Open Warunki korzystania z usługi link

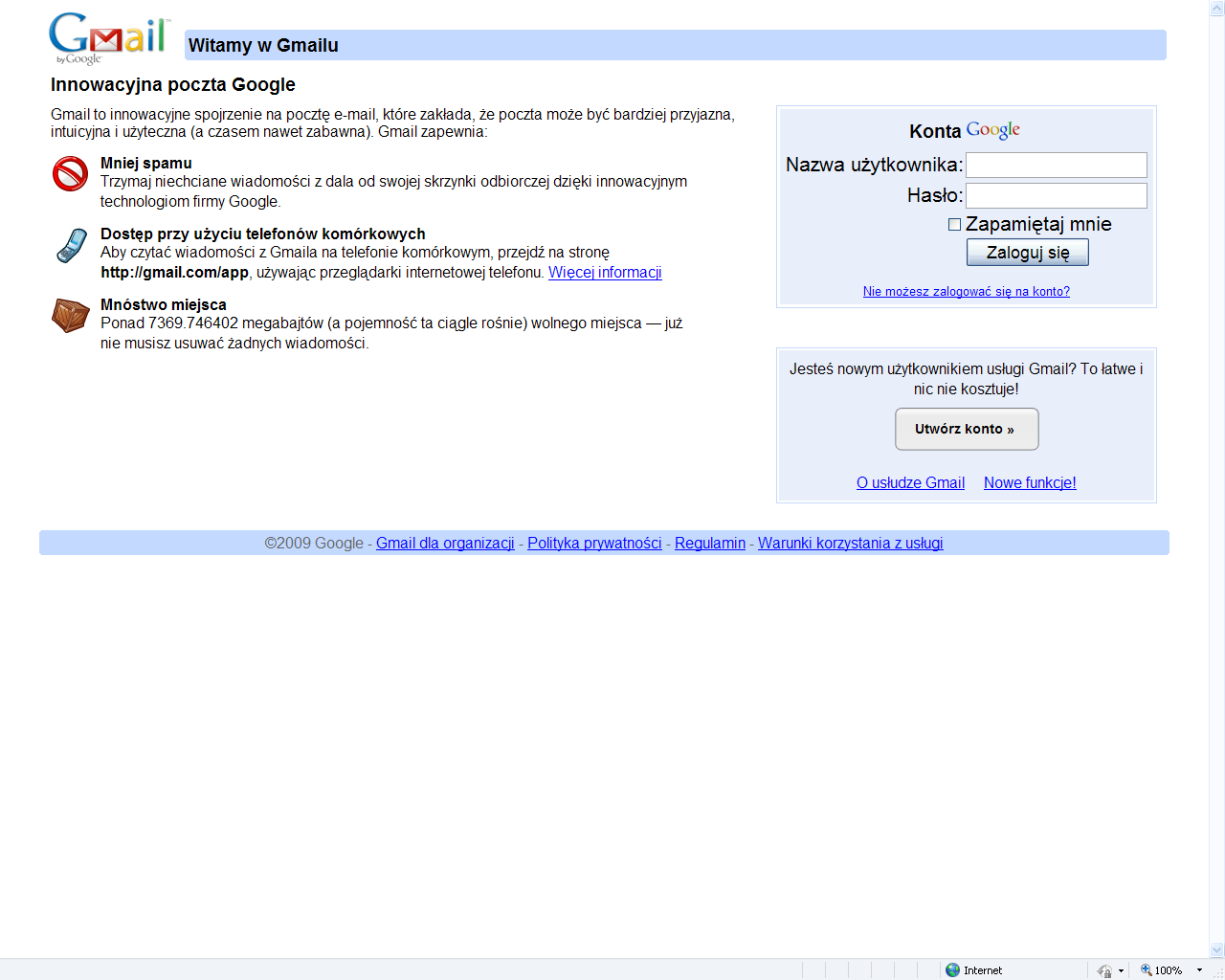(851, 544)
